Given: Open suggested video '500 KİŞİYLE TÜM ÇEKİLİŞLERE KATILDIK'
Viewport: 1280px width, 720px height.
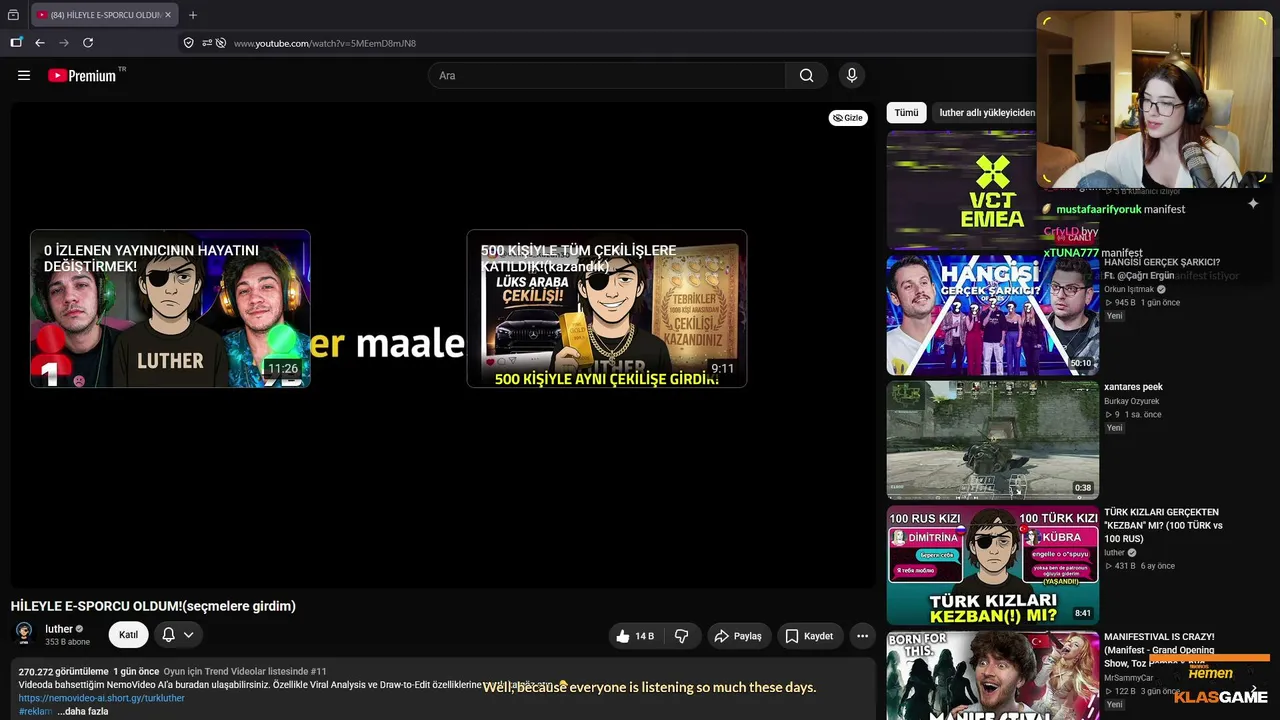Looking at the screenshot, I should (x=607, y=309).
